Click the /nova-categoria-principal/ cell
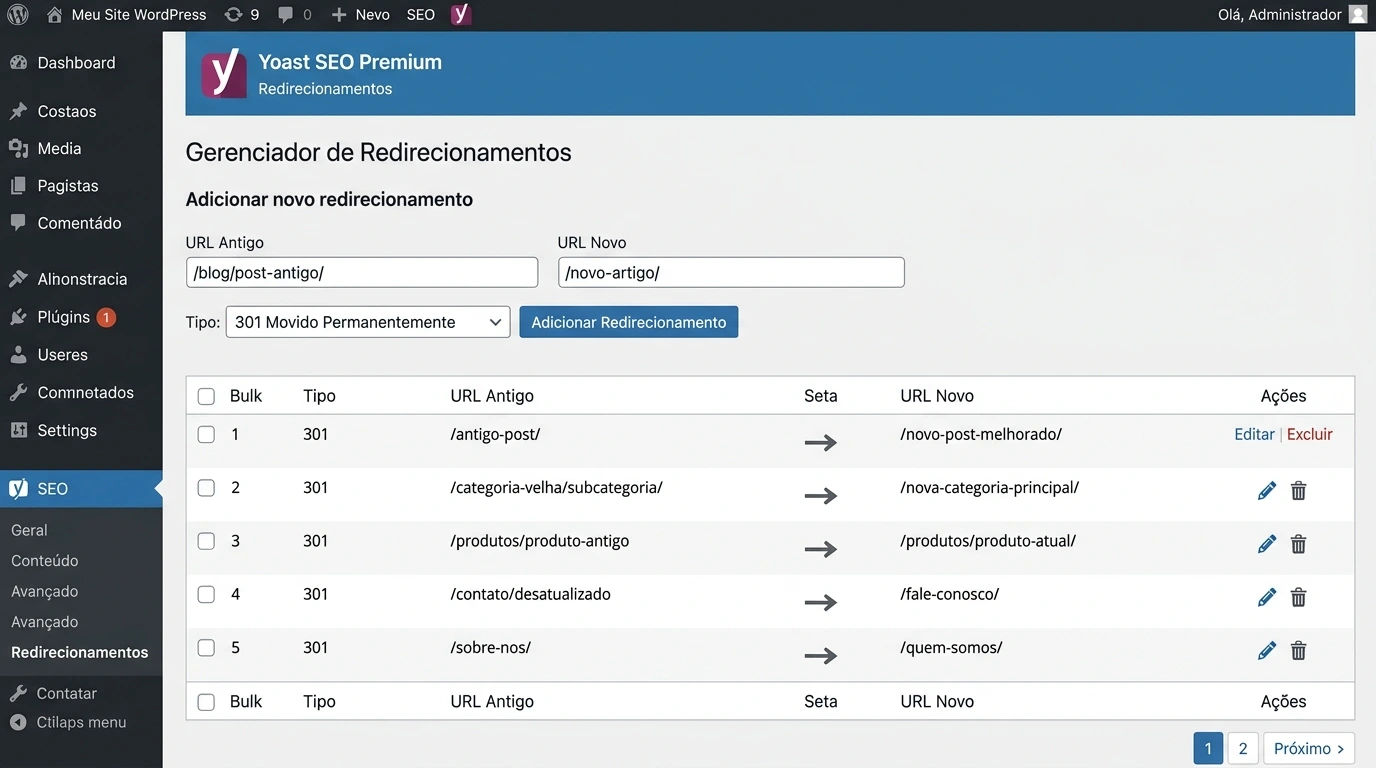The width and height of the screenshot is (1376, 768). click(x=990, y=488)
